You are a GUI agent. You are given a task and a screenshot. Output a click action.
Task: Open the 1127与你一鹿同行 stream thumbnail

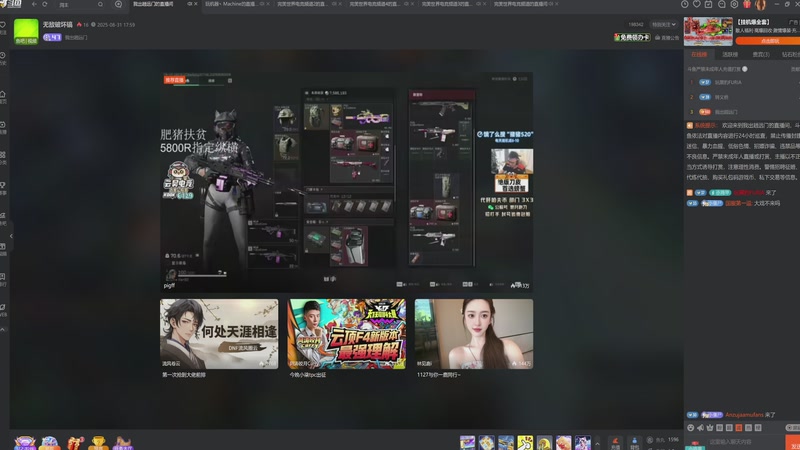(473, 334)
